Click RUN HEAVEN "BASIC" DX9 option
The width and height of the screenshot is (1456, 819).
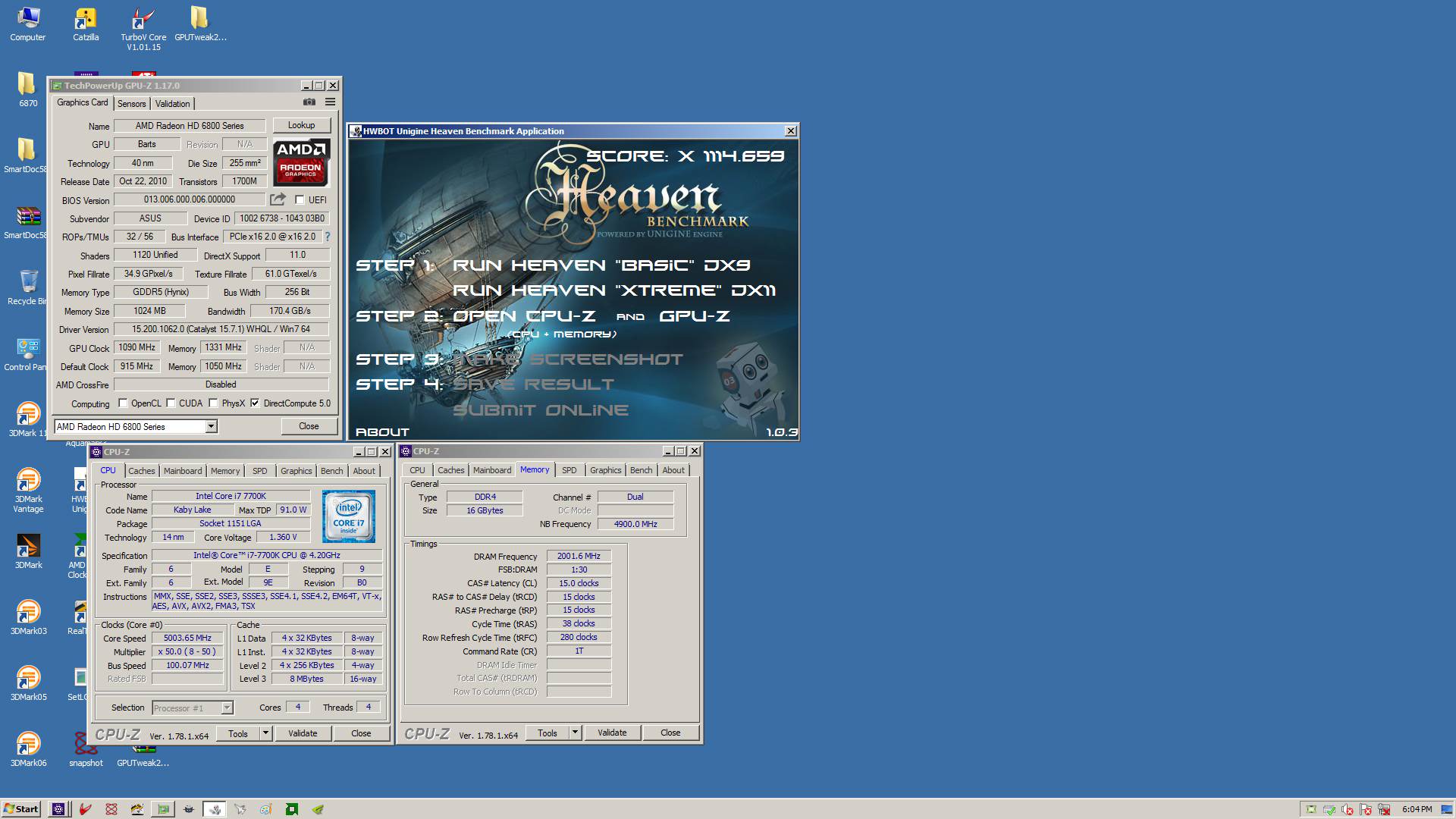click(x=601, y=265)
